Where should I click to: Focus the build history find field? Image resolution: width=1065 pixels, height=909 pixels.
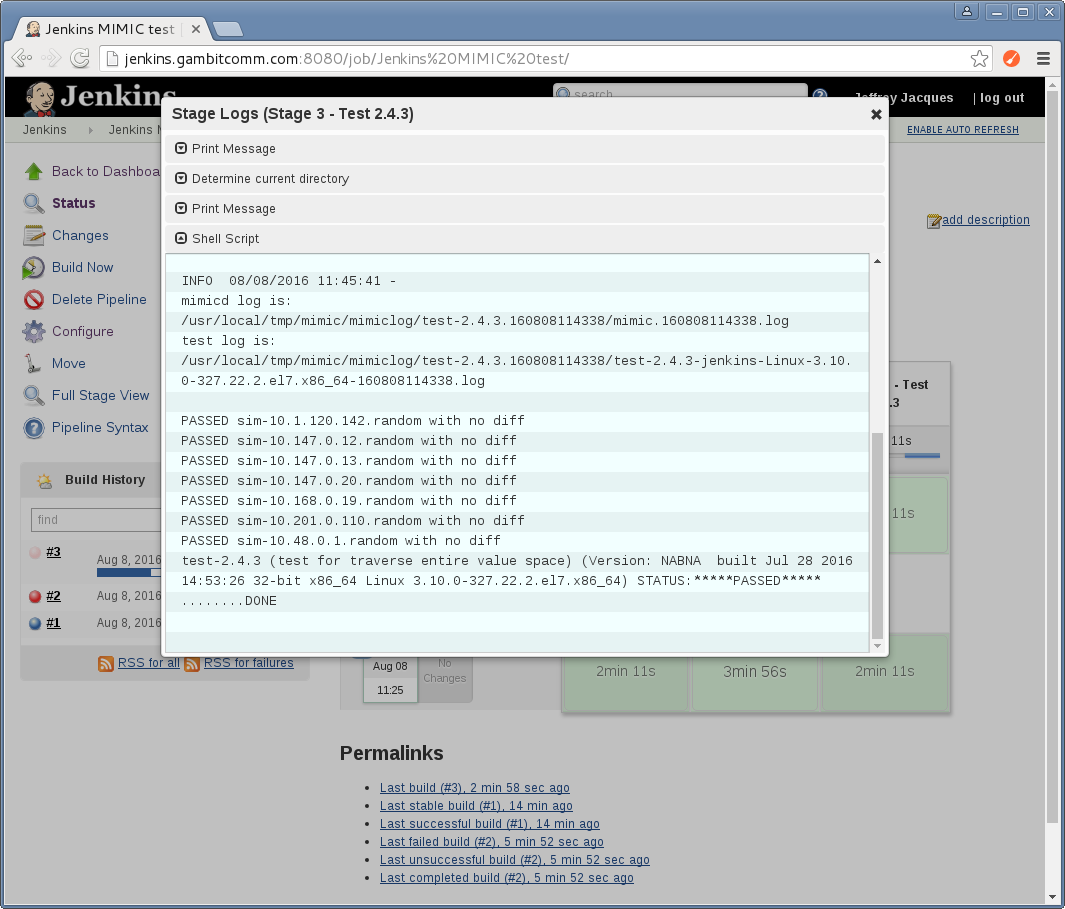(x=96, y=520)
